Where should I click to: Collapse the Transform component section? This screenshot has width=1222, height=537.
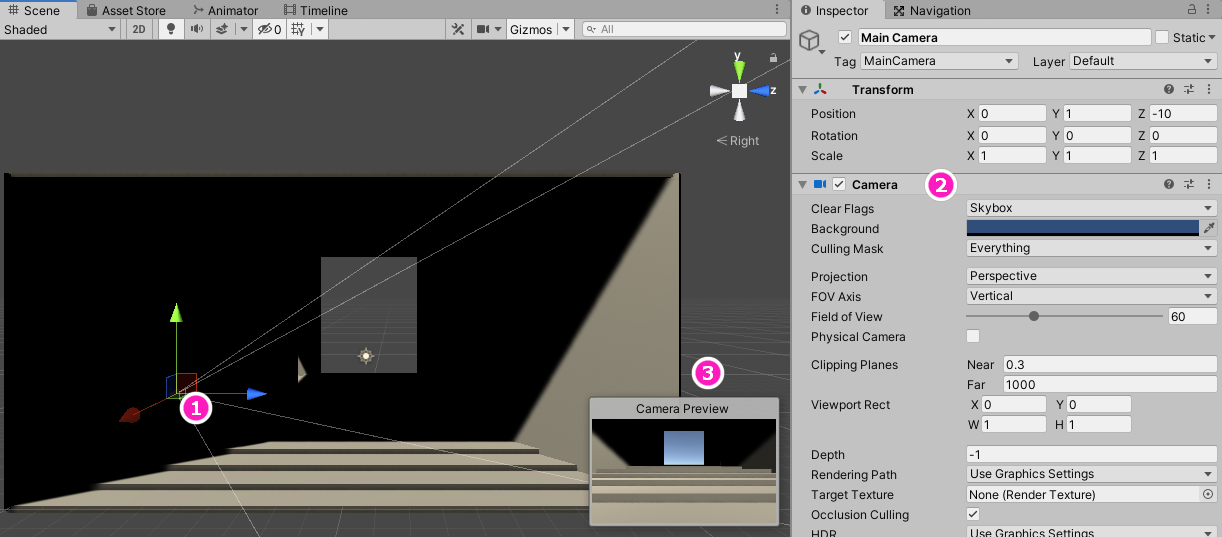click(x=802, y=90)
